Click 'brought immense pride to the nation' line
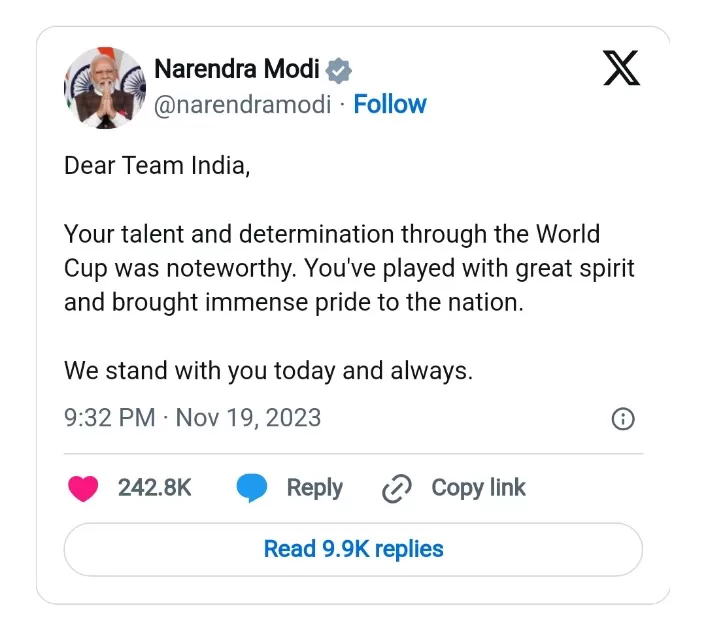The image size is (706, 628). pos(294,303)
